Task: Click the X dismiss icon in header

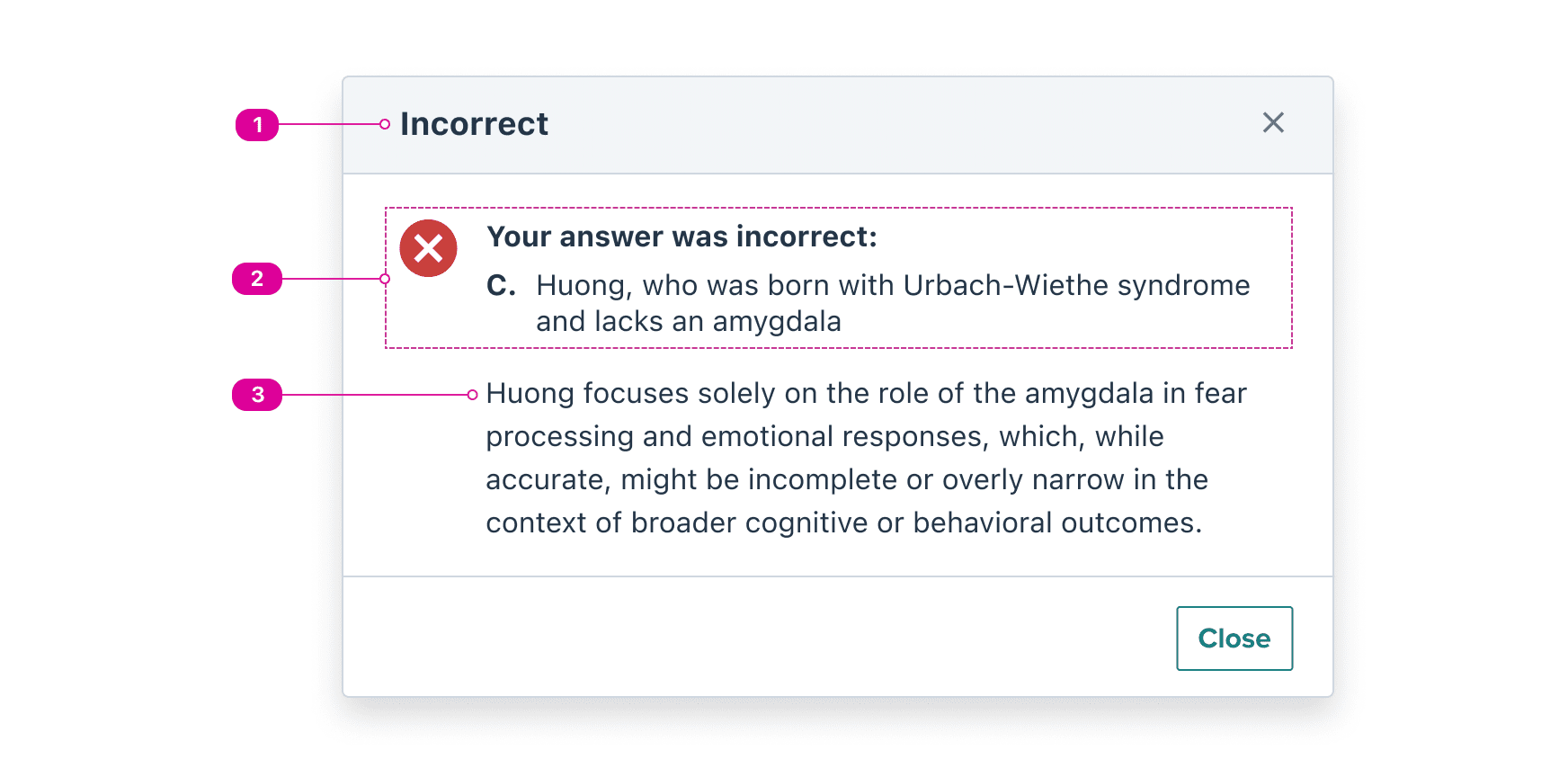Action: [1273, 123]
